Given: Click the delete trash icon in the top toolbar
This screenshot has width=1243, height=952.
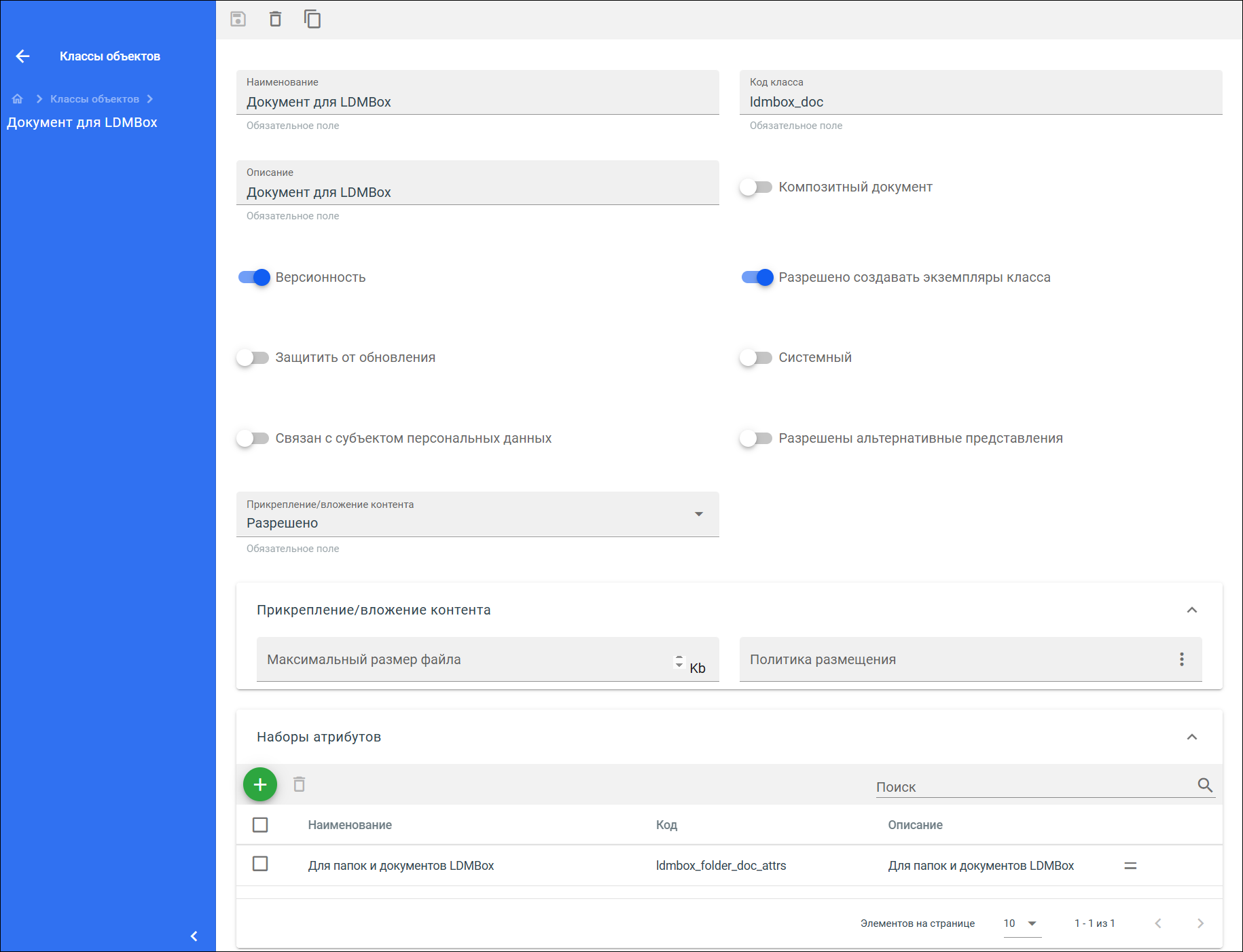Looking at the screenshot, I should point(275,19).
